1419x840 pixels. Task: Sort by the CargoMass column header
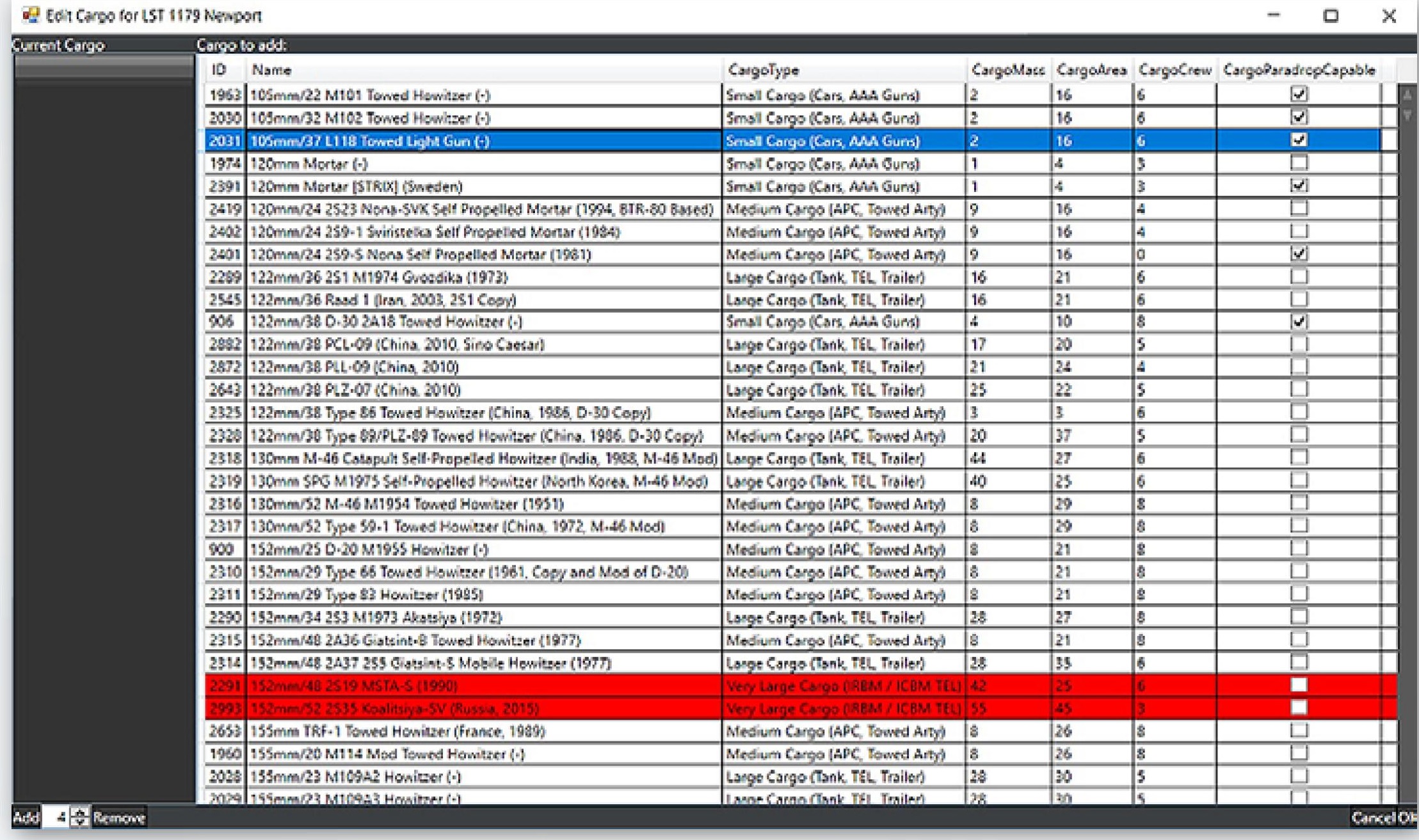[x=1007, y=70]
